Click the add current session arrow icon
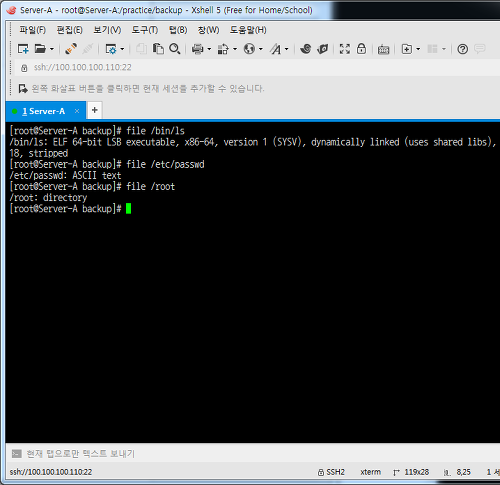The height and width of the screenshot is (485, 500). tap(23, 89)
